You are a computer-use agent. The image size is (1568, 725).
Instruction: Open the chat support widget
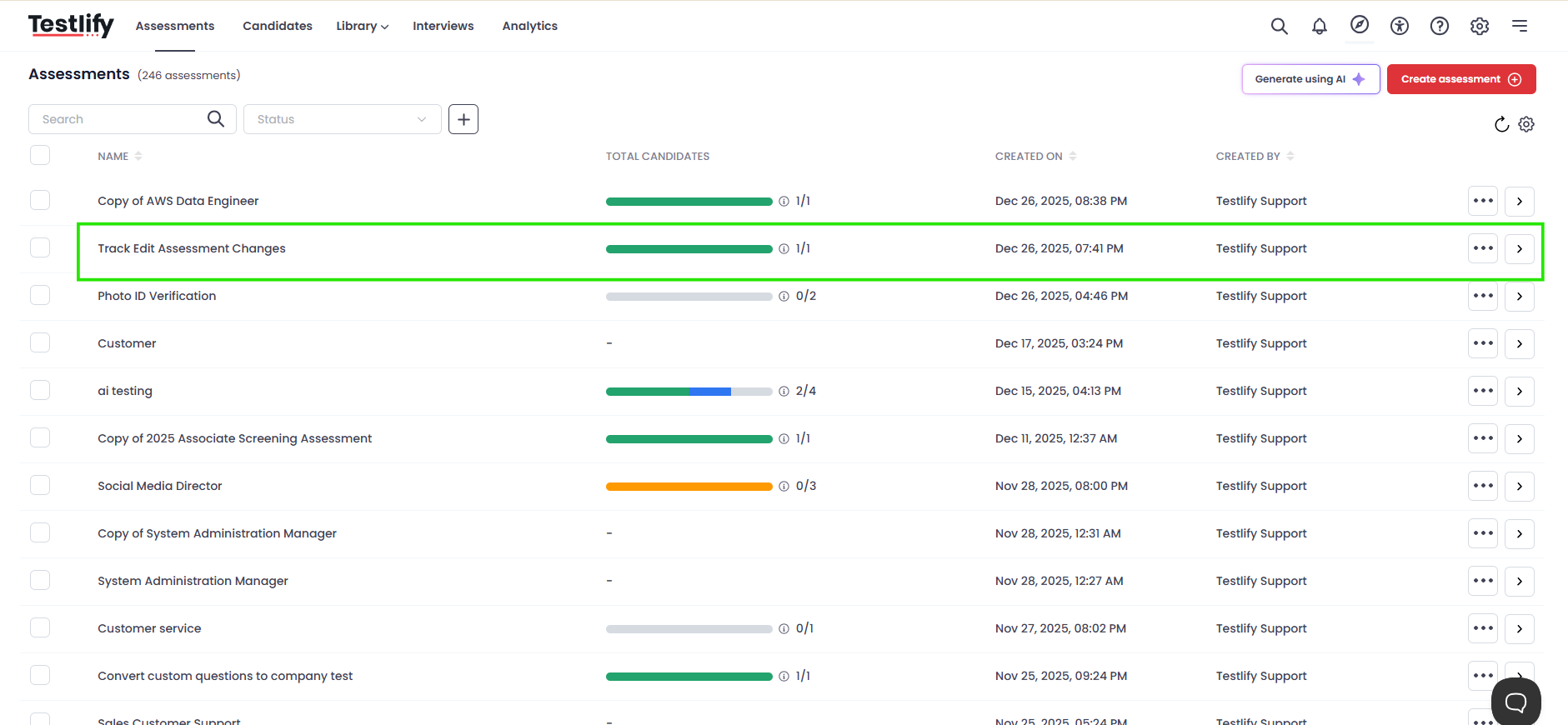click(1515, 702)
